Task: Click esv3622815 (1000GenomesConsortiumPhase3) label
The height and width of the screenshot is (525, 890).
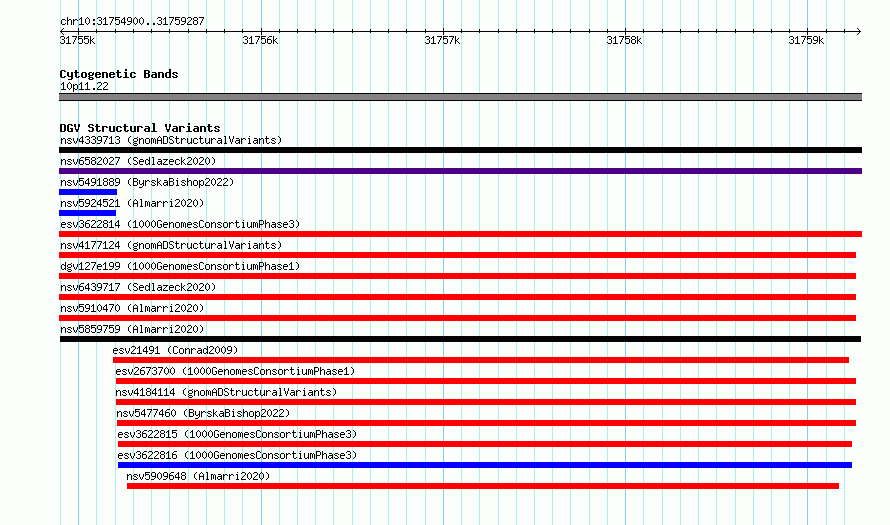Action: (x=237, y=434)
